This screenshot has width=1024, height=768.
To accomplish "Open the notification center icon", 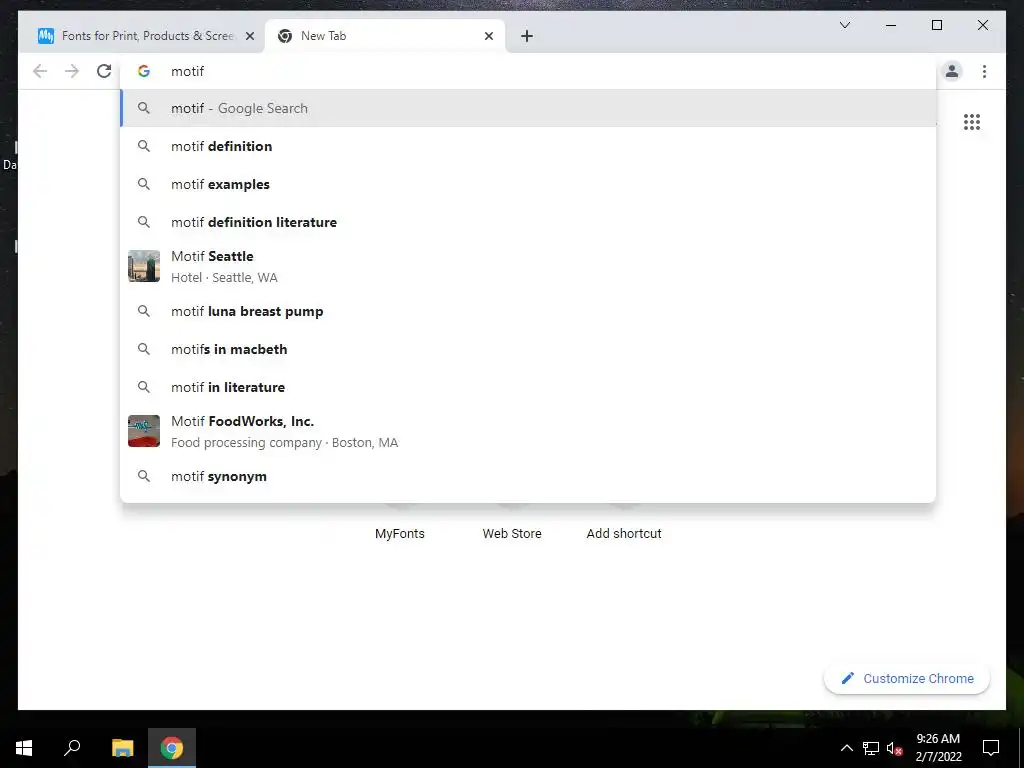I will 991,748.
